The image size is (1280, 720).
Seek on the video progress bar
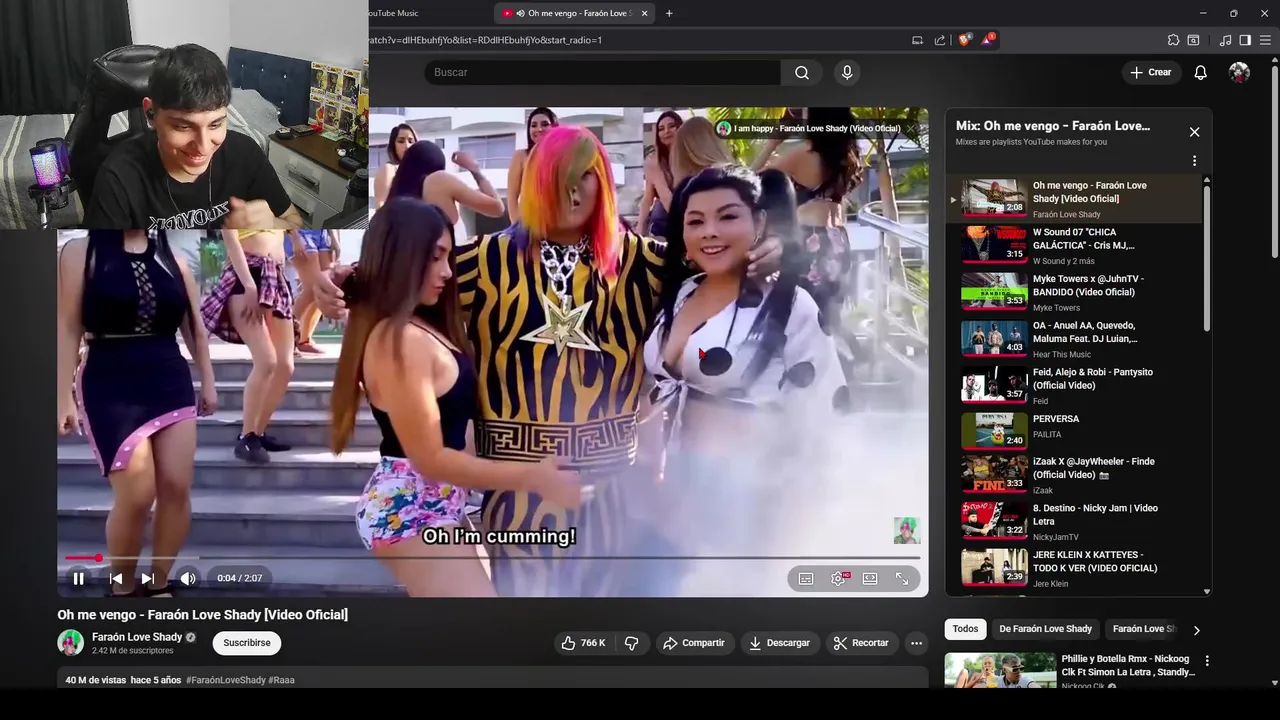[x=492, y=558]
